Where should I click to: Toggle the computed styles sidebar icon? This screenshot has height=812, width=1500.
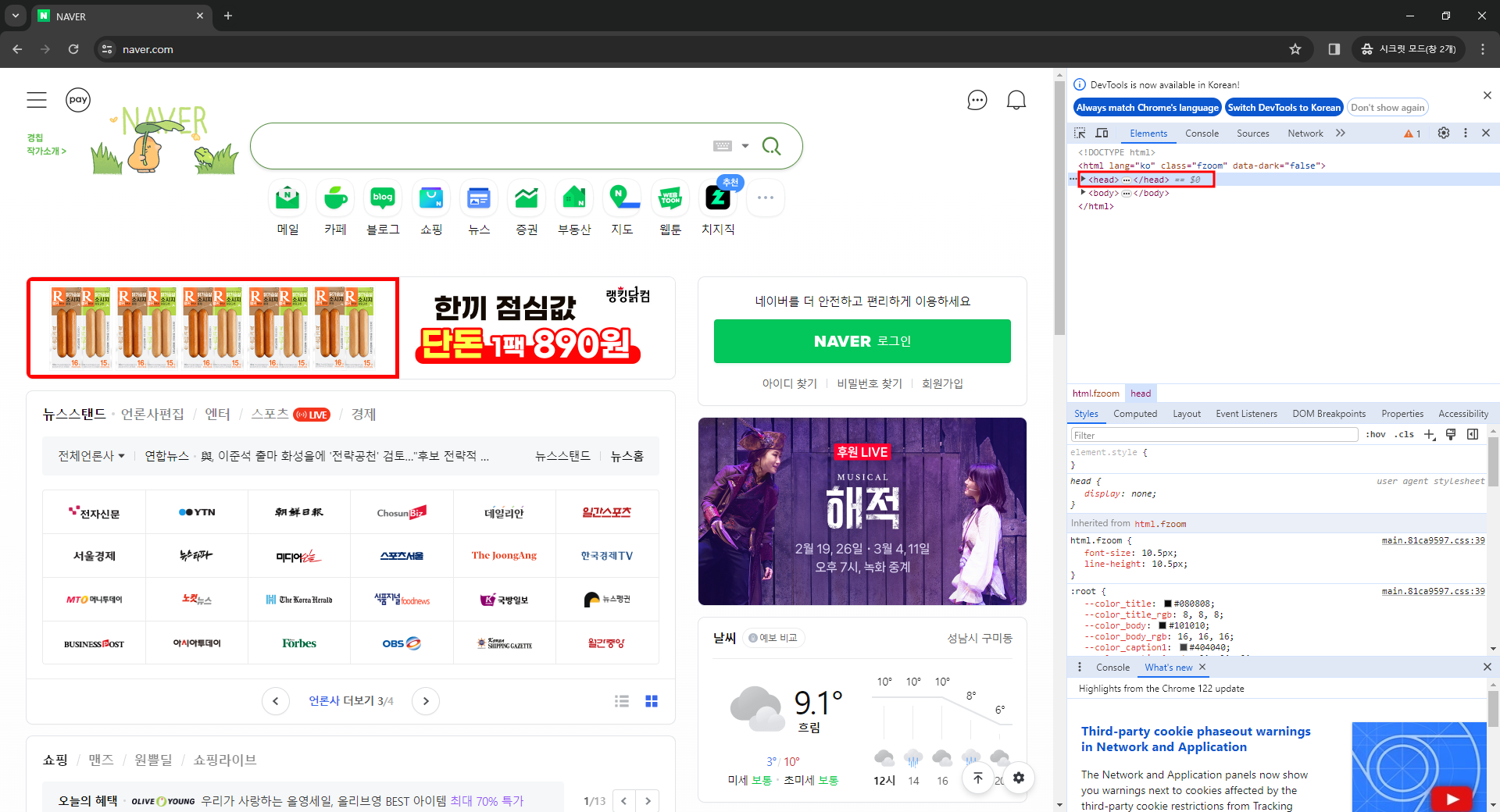1473,435
